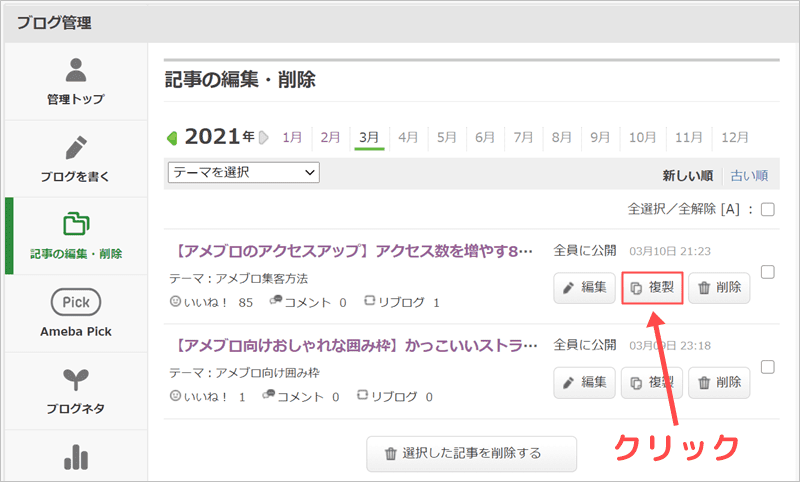Open 管理トップ in the sidebar
800x482 pixels.
pyautogui.click(x=76, y=82)
